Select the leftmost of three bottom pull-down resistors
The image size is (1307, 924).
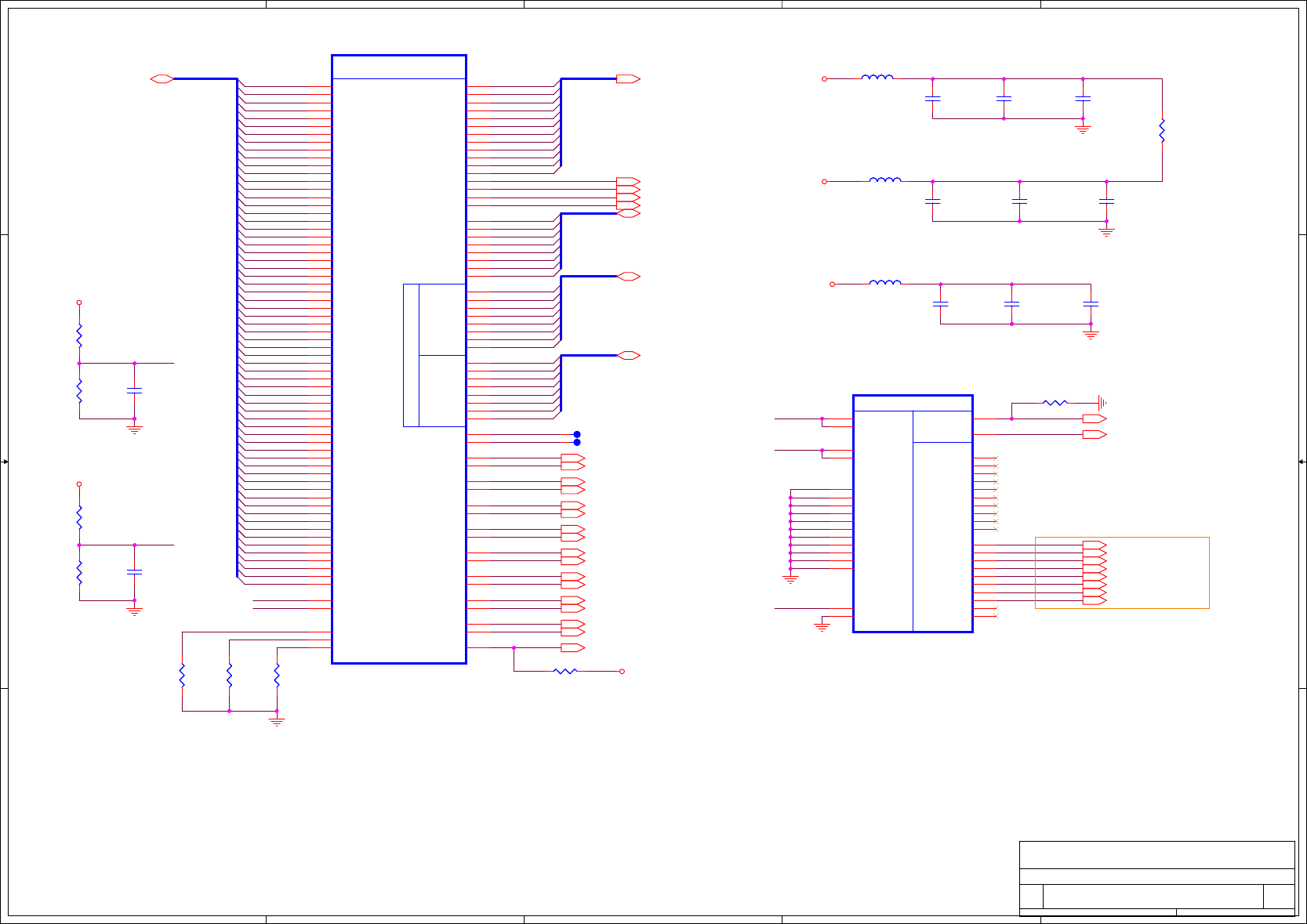point(182,676)
